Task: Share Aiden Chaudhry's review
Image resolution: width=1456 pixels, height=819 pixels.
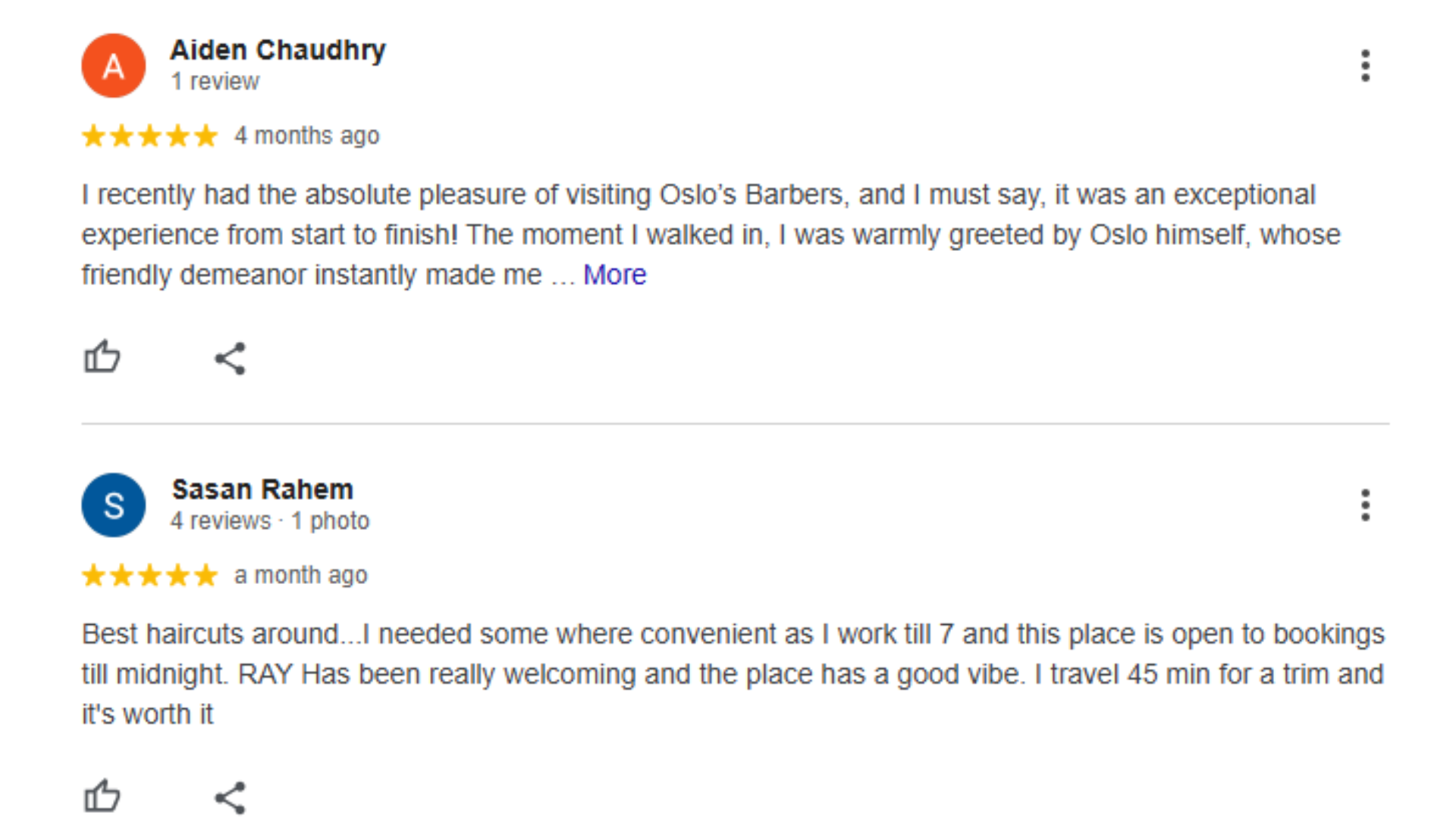Action: point(230,358)
